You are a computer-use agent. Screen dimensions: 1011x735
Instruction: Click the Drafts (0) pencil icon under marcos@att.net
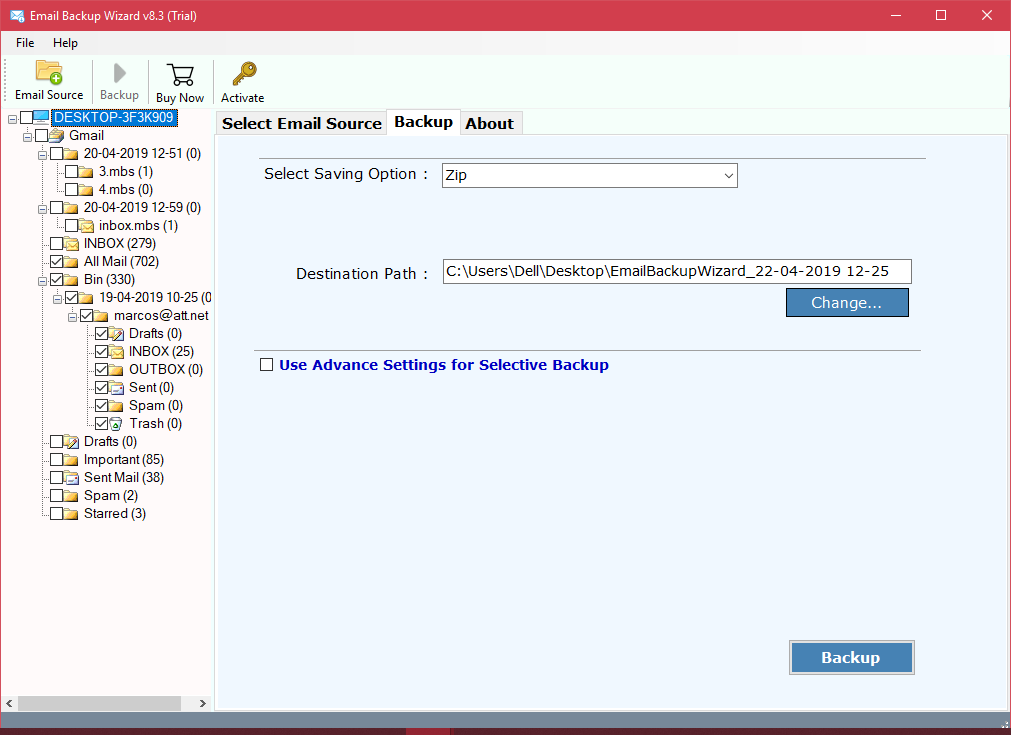(x=116, y=333)
